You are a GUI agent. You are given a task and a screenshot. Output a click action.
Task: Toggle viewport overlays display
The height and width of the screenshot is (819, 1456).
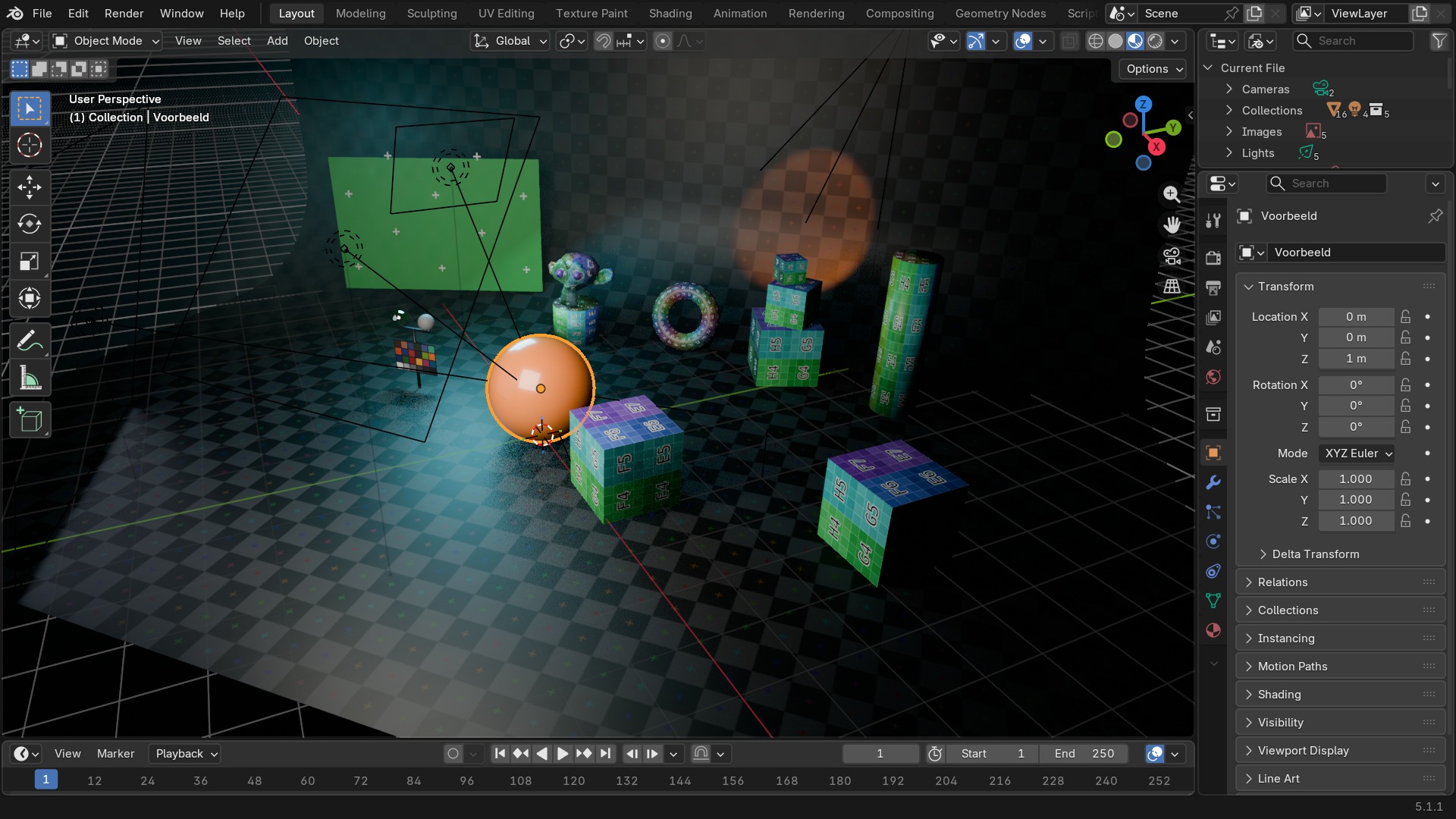point(1023,41)
